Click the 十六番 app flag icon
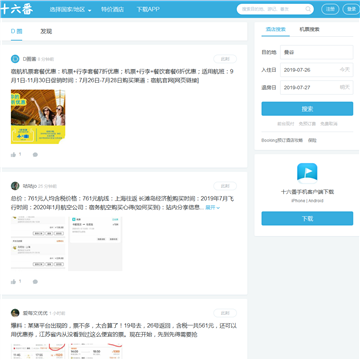This screenshot has height=360, width=360. pyautogui.click(x=307, y=173)
